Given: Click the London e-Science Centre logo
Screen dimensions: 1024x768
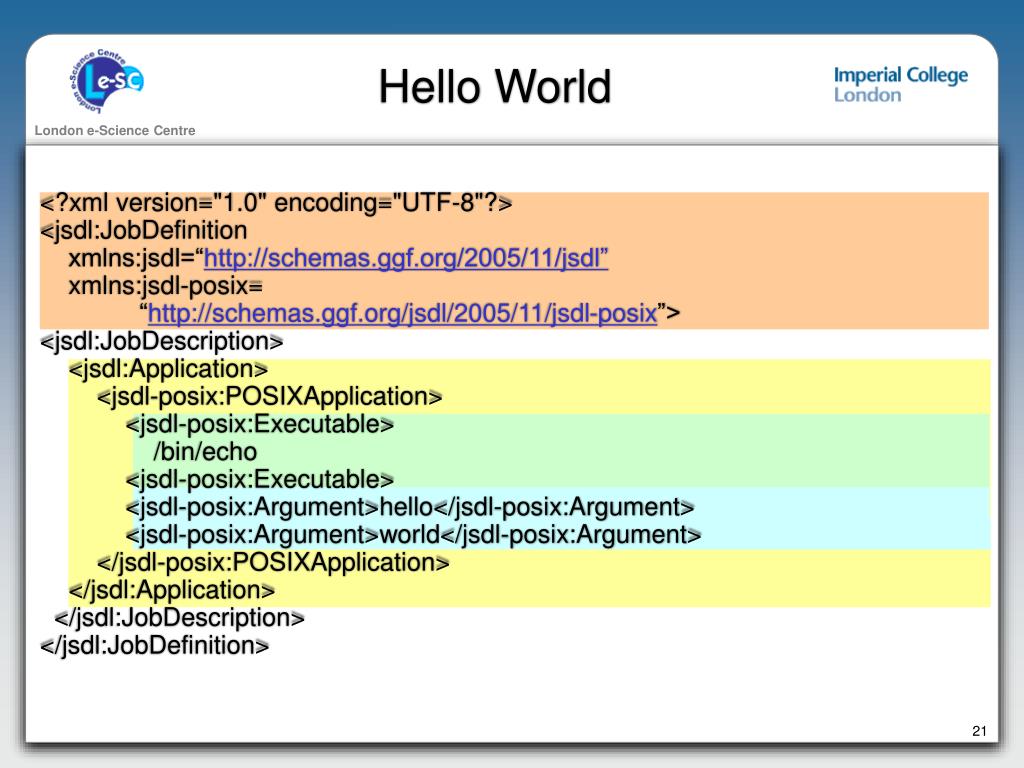Looking at the screenshot, I should (x=106, y=81).
